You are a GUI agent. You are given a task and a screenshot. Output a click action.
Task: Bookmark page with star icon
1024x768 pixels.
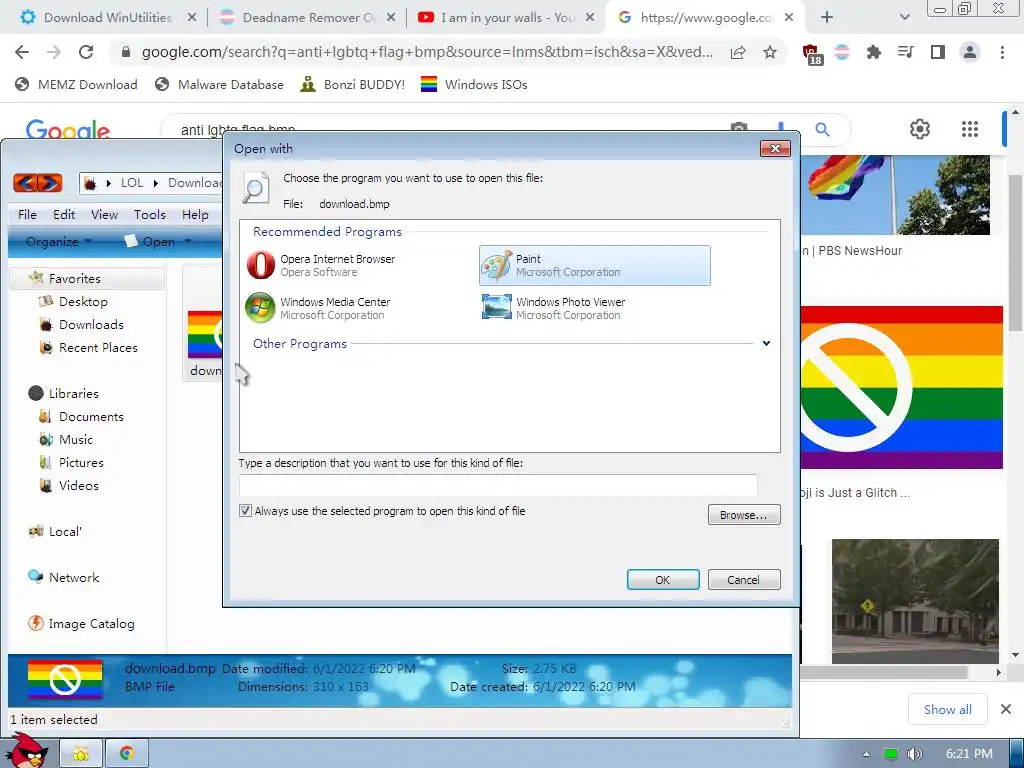point(770,52)
